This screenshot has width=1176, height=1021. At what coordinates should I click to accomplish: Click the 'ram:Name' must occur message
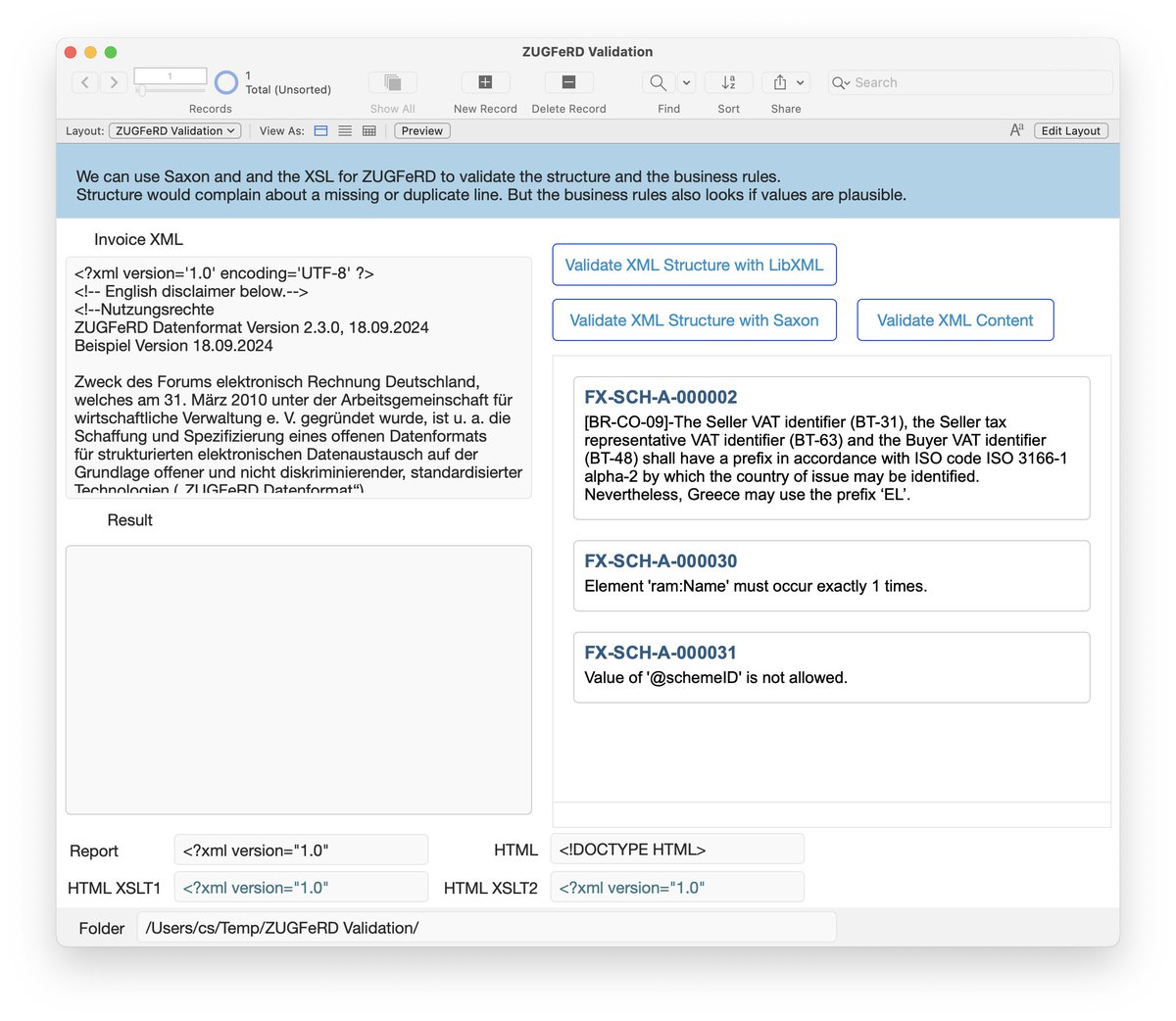point(756,586)
